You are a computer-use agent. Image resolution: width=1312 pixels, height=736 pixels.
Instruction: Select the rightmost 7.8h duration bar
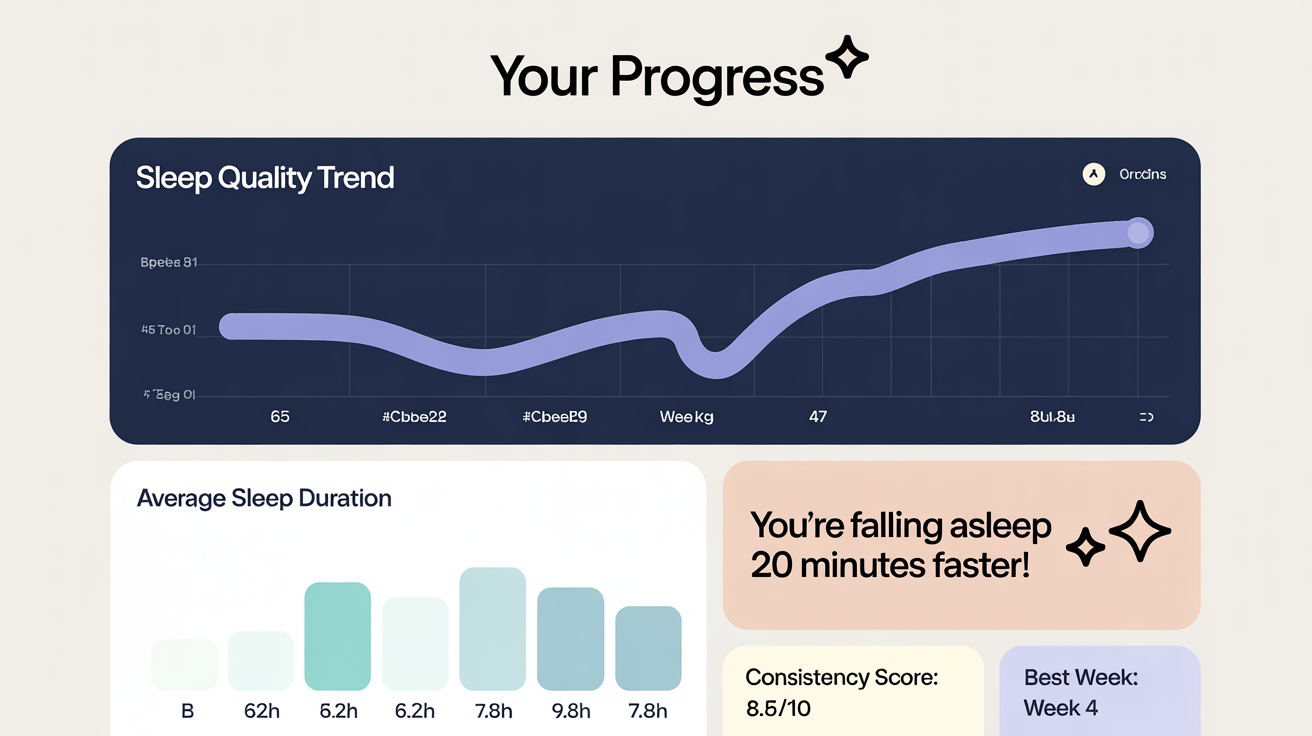pos(648,648)
